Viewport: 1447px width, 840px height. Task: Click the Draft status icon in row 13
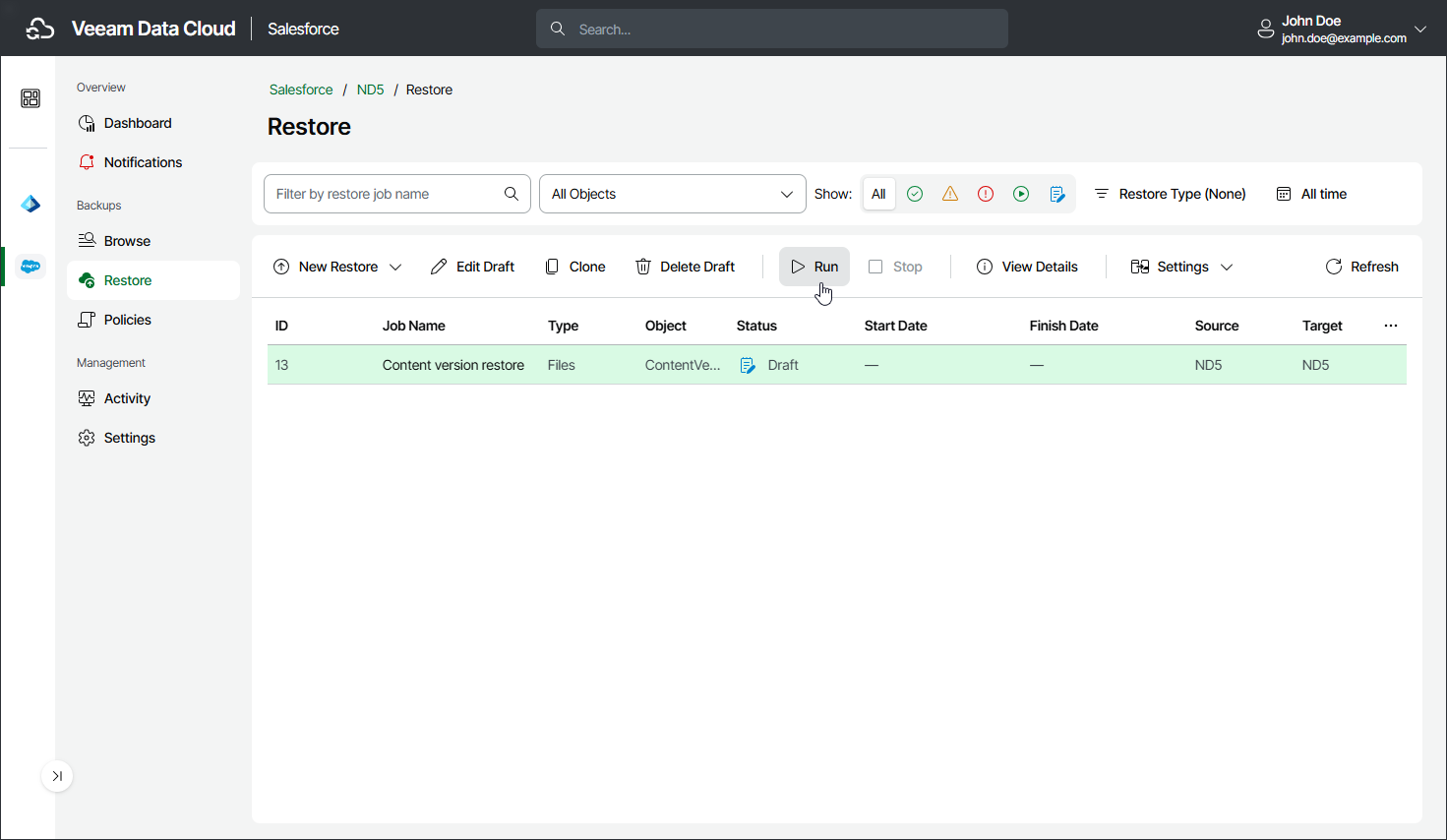coord(748,365)
